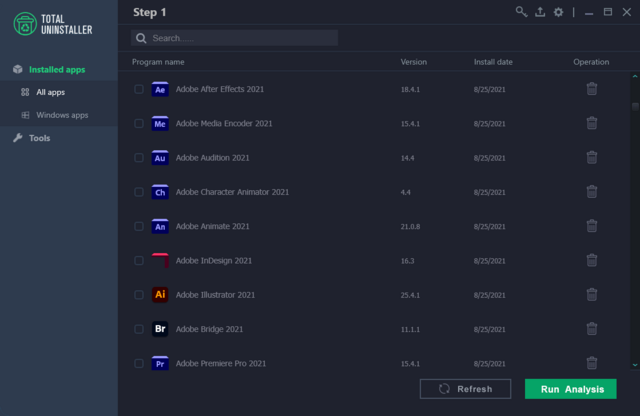Click the trash icon for Adobe InDesign 2021
This screenshot has height=416, width=640.
pyautogui.click(x=592, y=260)
